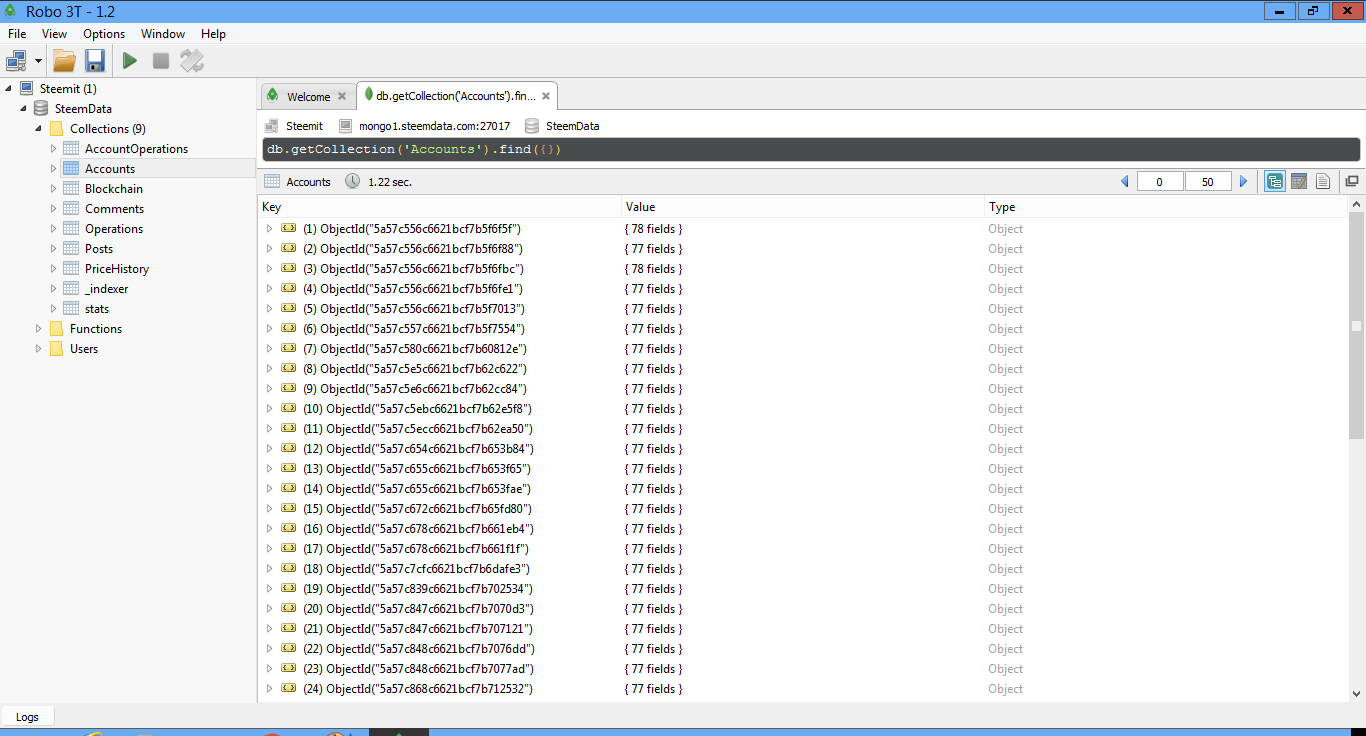The image size is (1366, 736).
Task: Expand the AccountOperations collection
Action: [x=54, y=149]
